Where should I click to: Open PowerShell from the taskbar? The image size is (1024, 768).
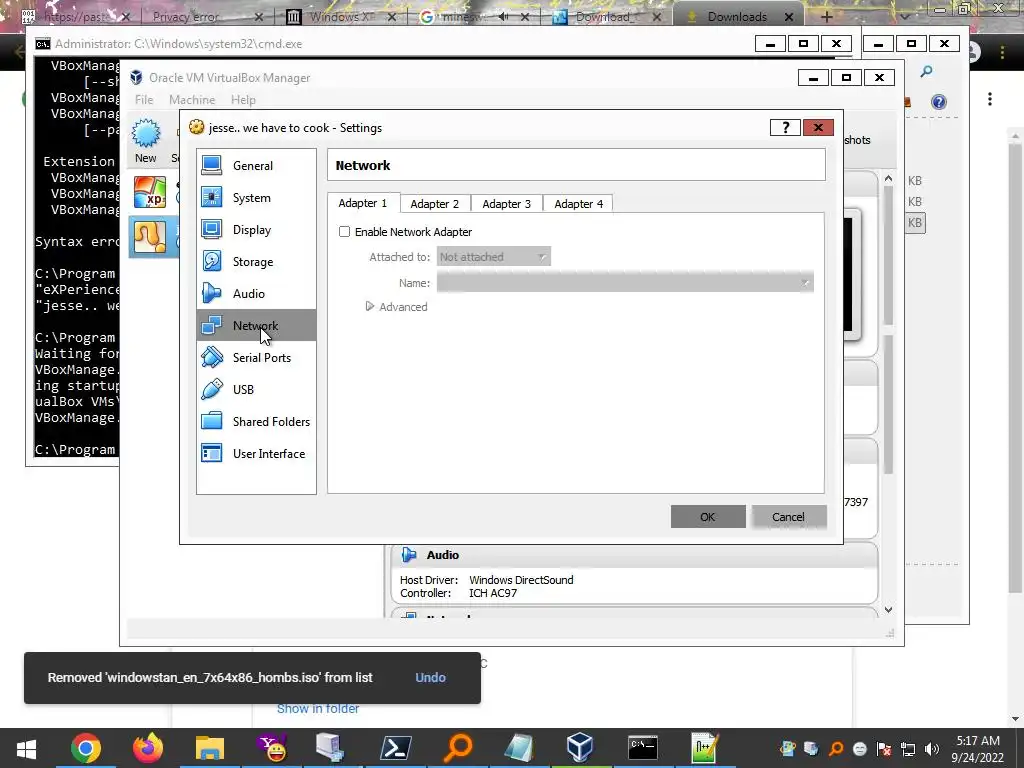(x=396, y=748)
